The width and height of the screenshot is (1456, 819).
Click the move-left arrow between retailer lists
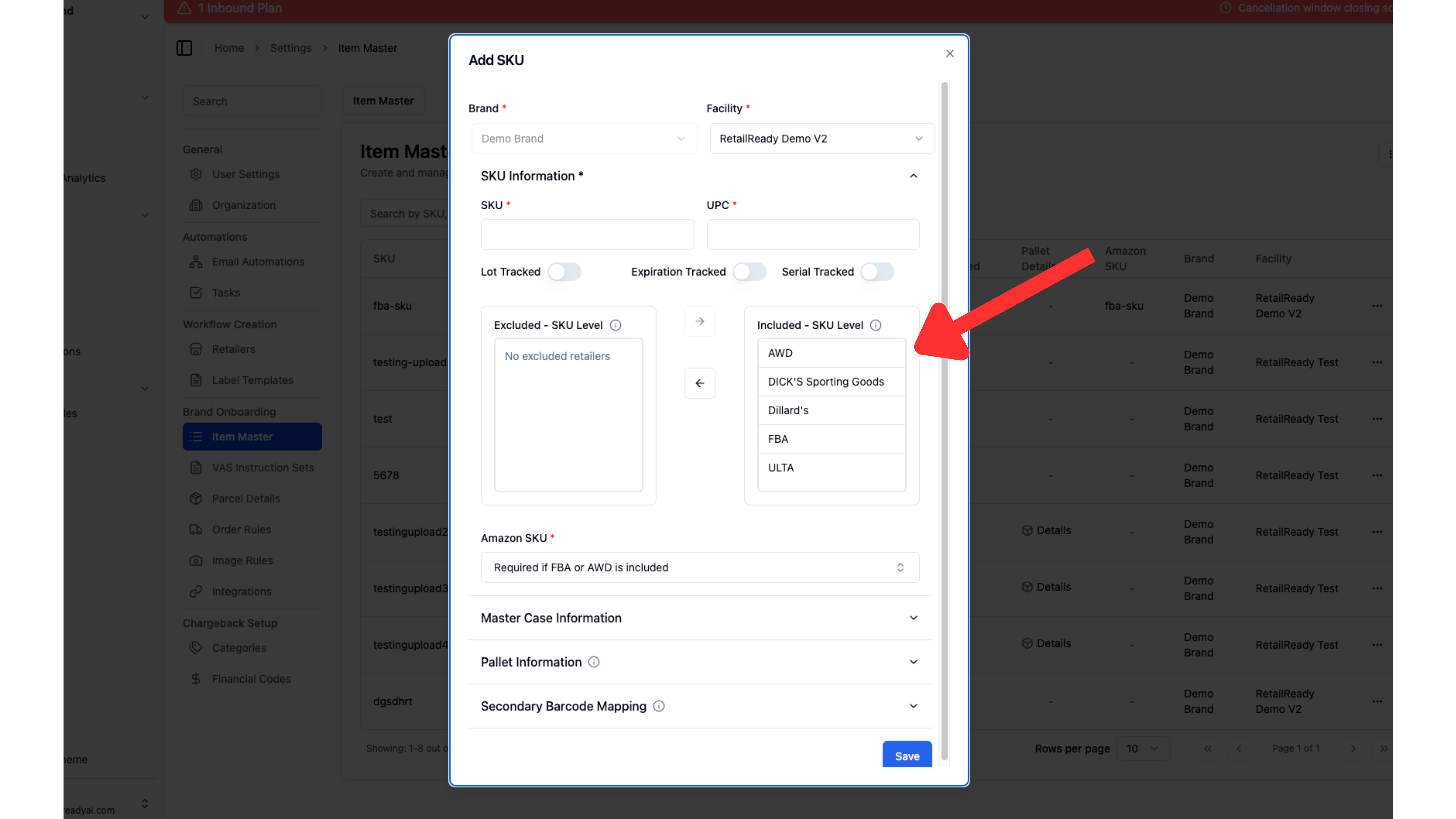click(x=700, y=383)
